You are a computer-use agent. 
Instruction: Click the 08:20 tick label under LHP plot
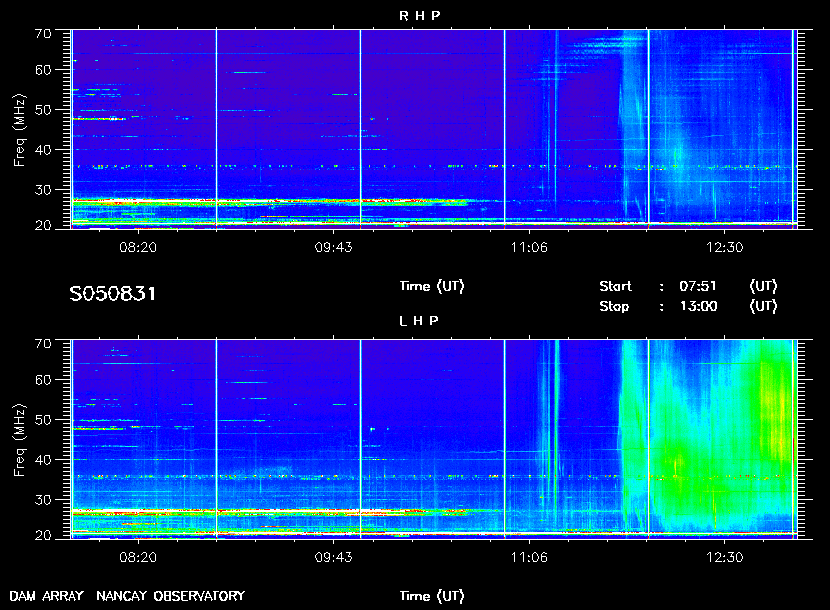[138, 558]
